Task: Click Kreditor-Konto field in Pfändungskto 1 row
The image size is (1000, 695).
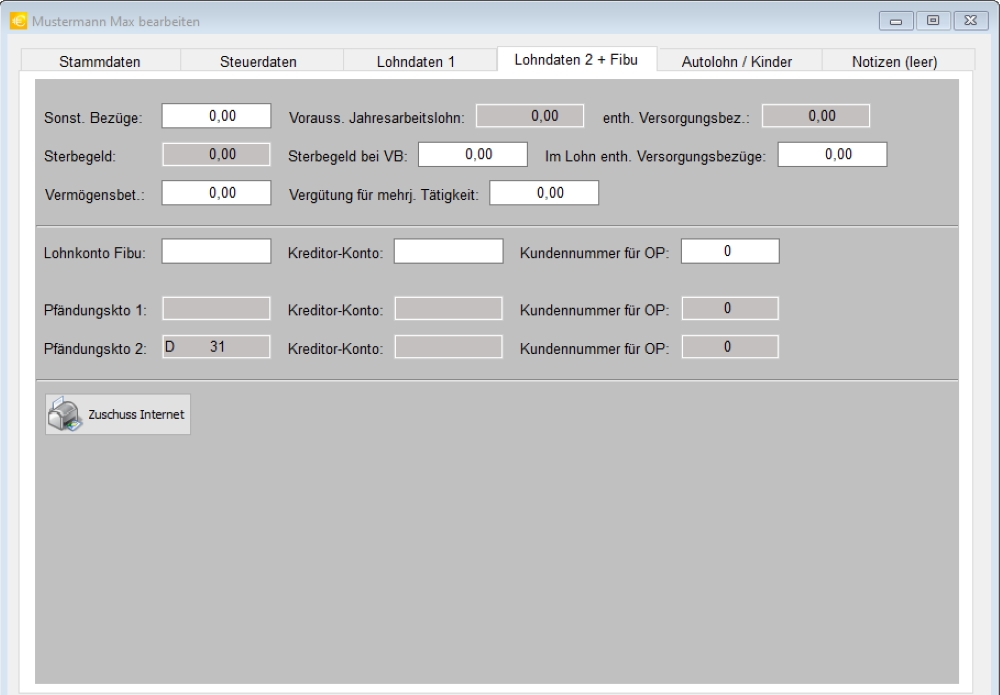Action: pyautogui.click(x=448, y=309)
